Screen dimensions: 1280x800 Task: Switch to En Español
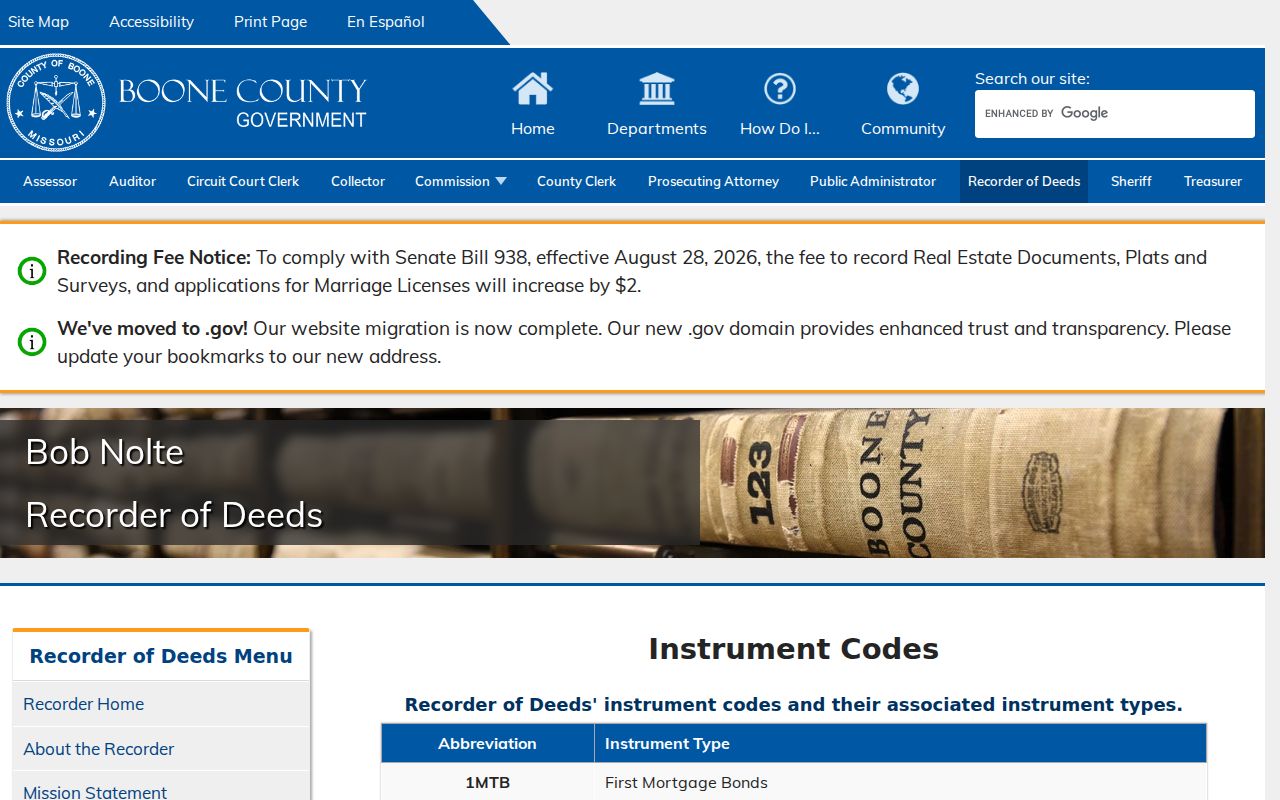tap(386, 22)
